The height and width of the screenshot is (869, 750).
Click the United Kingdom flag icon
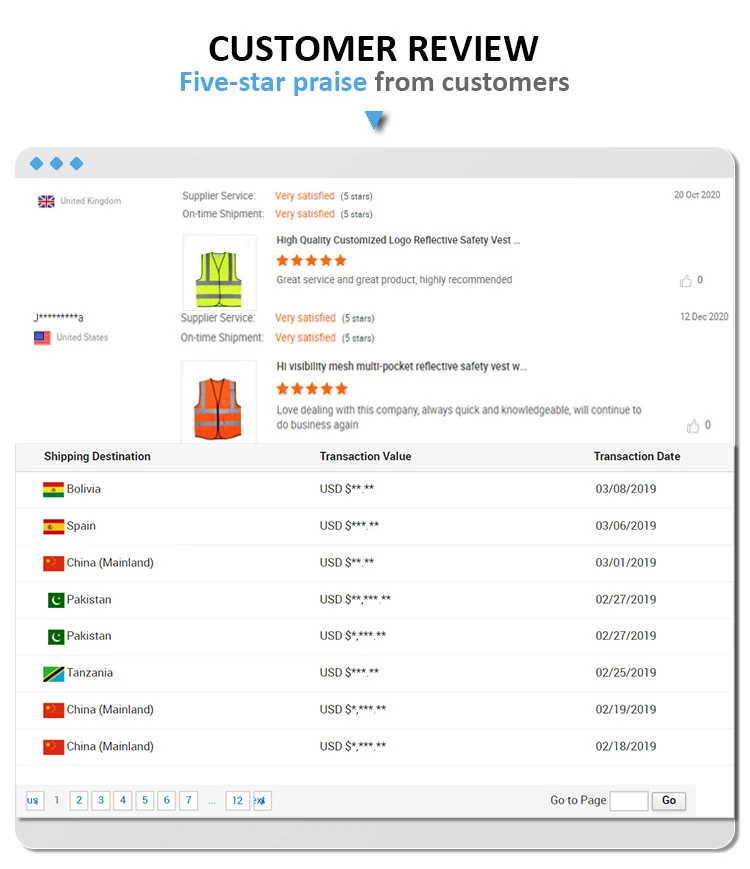pos(47,201)
